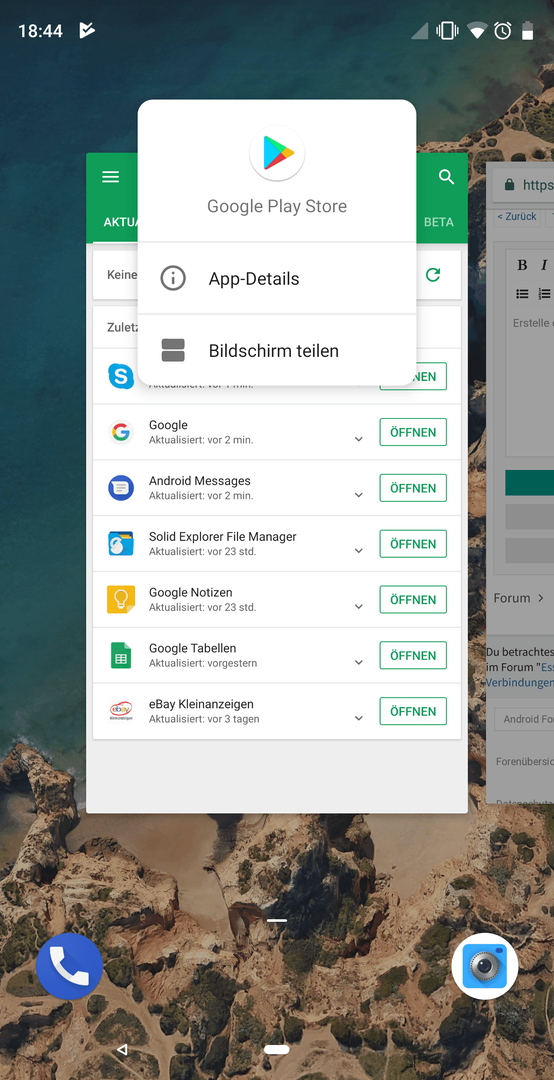Toggle italic in the browser card editor
The height and width of the screenshot is (1080, 554).
tap(544, 265)
